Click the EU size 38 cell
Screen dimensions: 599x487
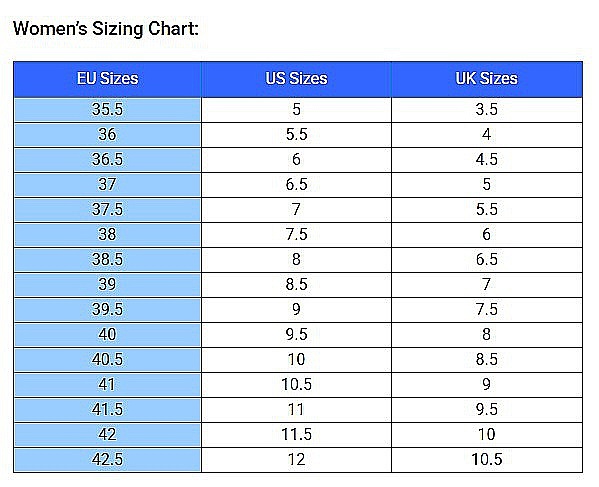(107, 235)
